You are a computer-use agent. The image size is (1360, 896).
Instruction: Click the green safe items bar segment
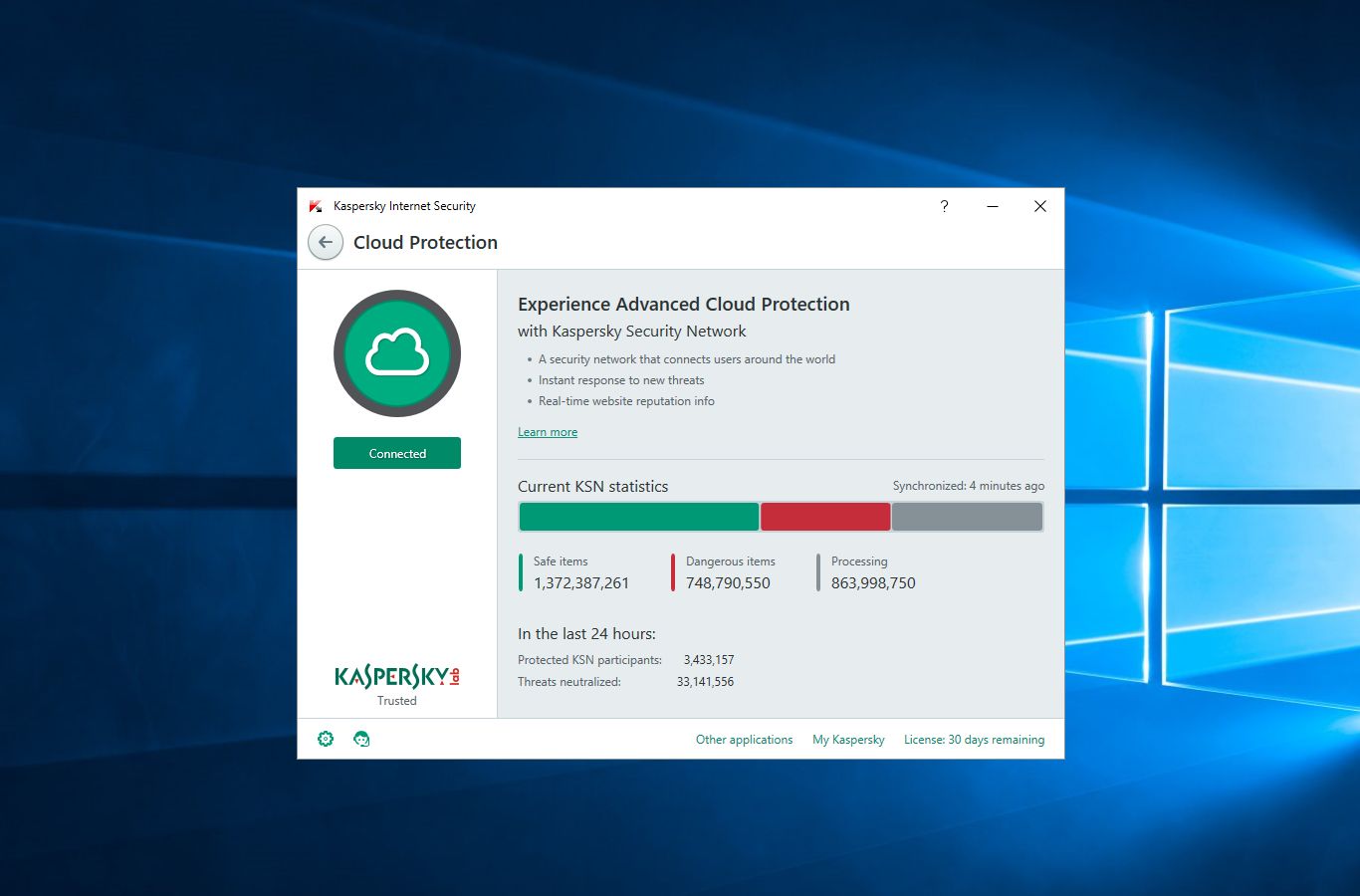(x=639, y=517)
